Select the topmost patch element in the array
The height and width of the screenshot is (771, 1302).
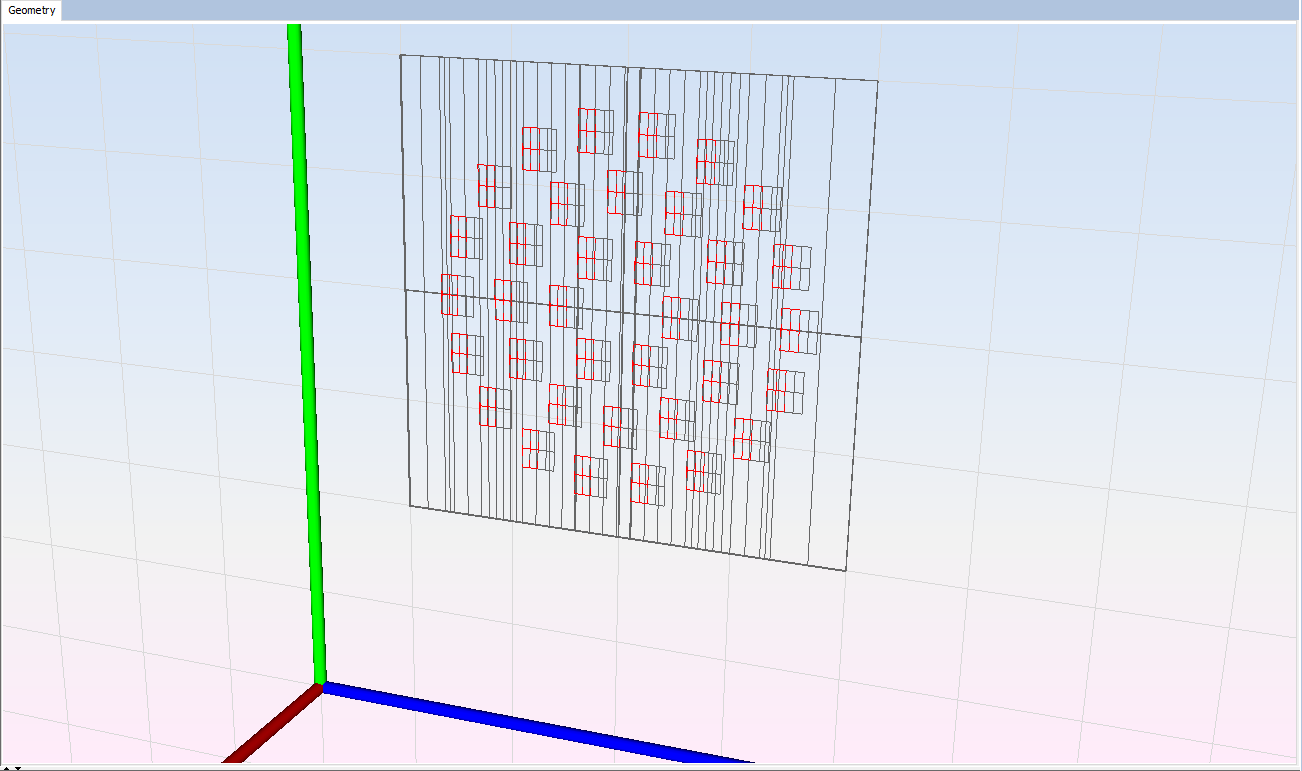coord(595,131)
